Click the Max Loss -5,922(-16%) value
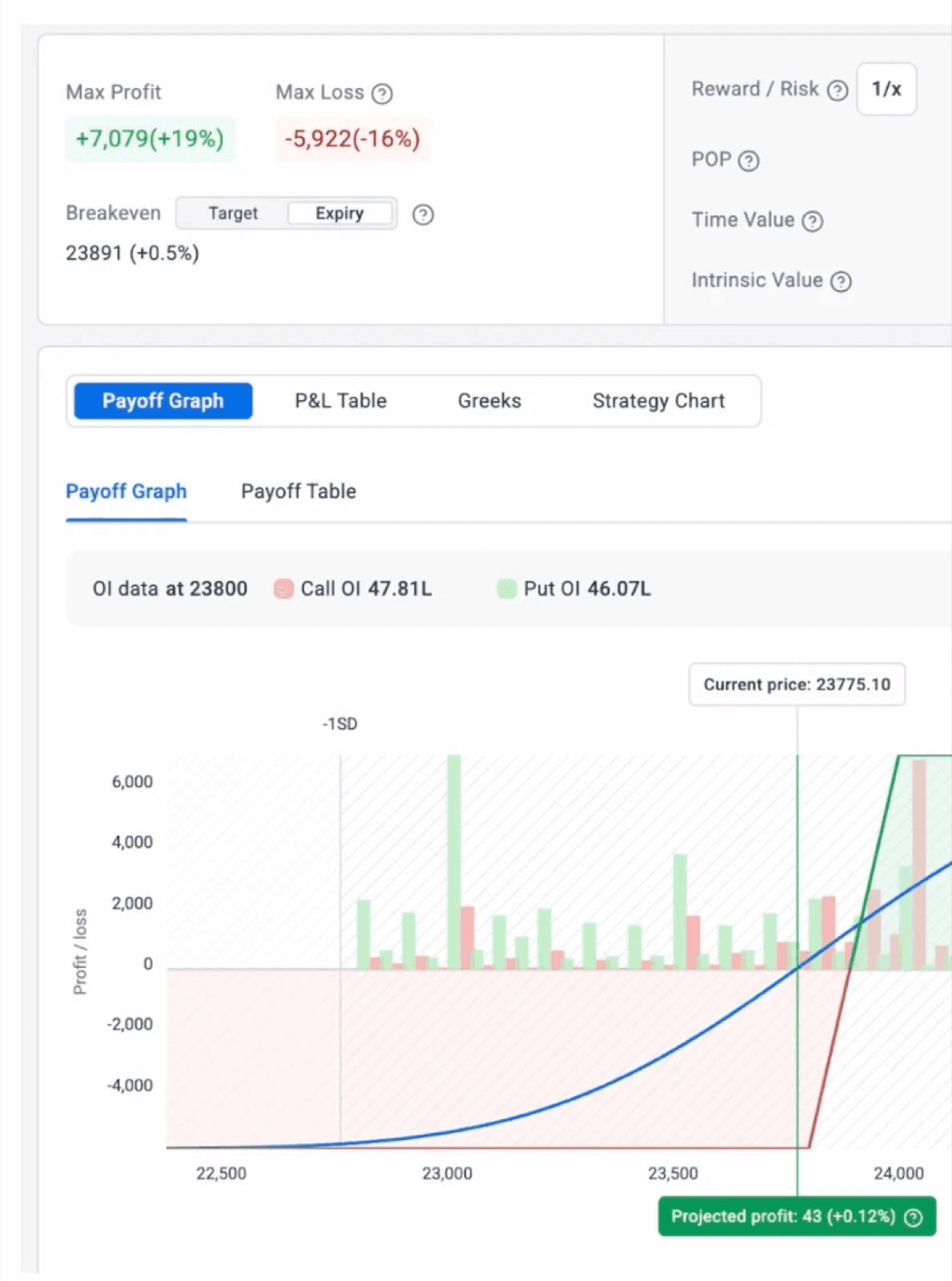Image resolution: width=952 pixels, height=1281 pixels. (x=352, y=139)
